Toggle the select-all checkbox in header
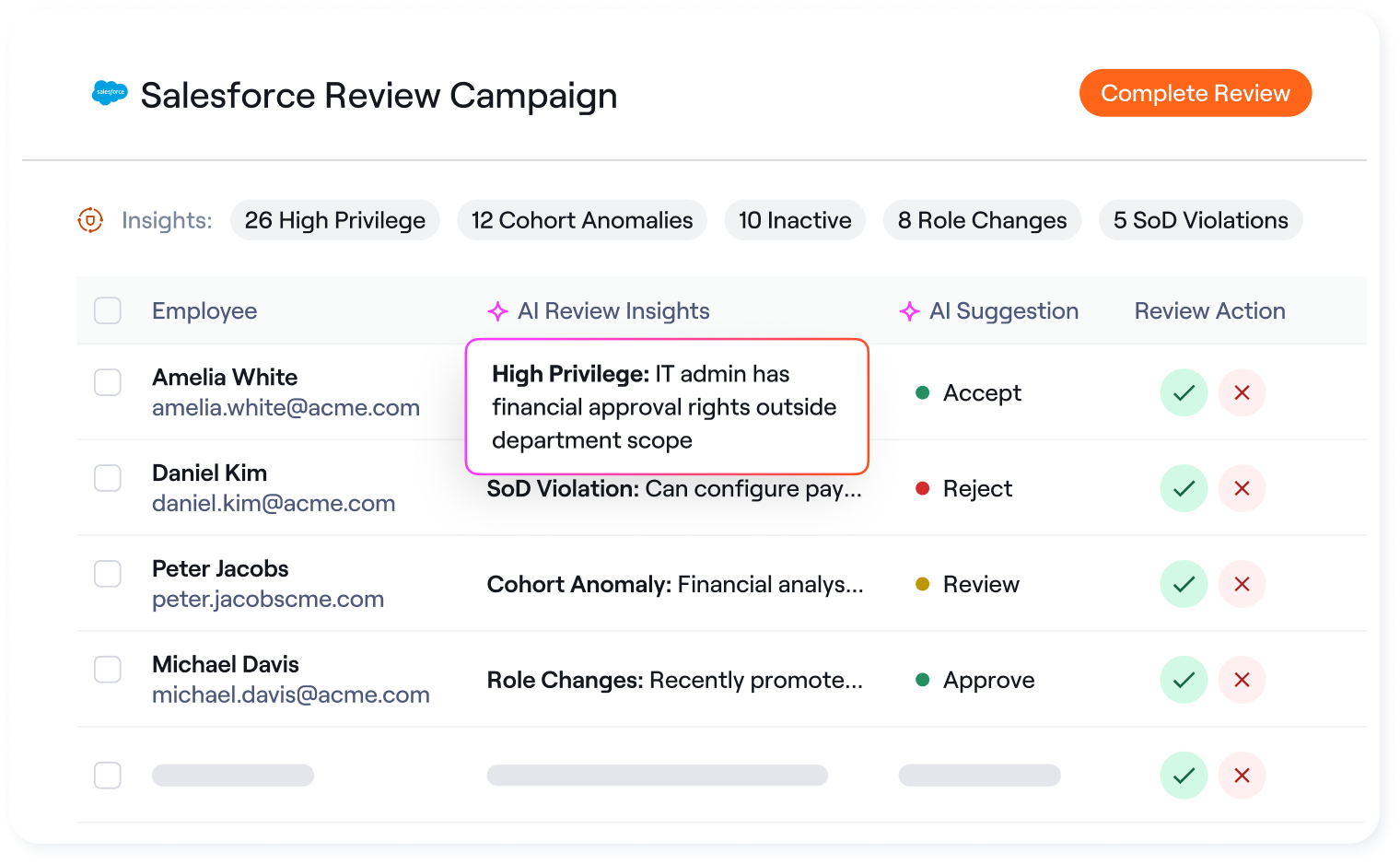Image resolution: width=1400 pixels, height=864 pixels. tap(108, 310)
